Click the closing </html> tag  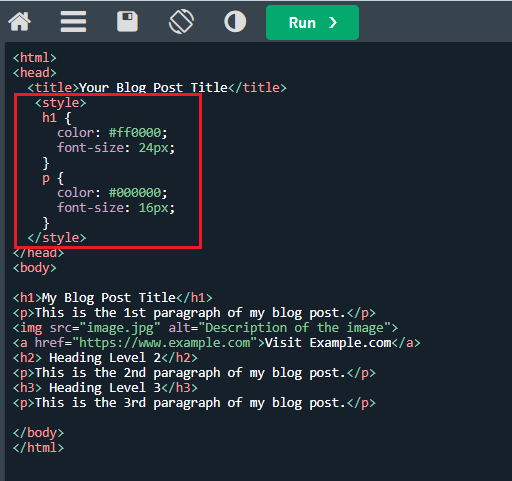point(38,448)
